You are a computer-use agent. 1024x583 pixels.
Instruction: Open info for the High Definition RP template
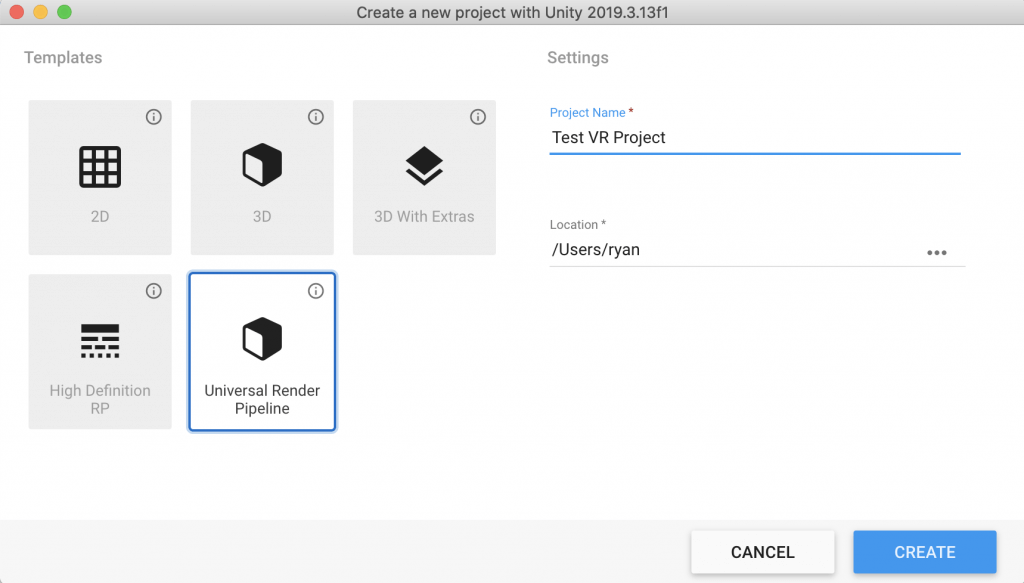point(154,291)
